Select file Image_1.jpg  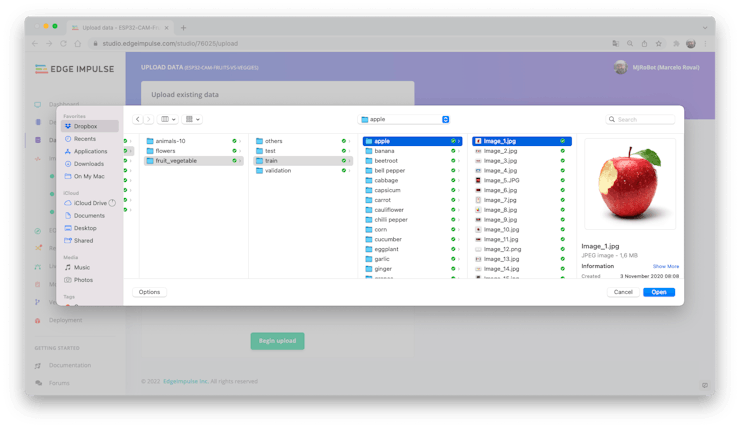(522, 141)
